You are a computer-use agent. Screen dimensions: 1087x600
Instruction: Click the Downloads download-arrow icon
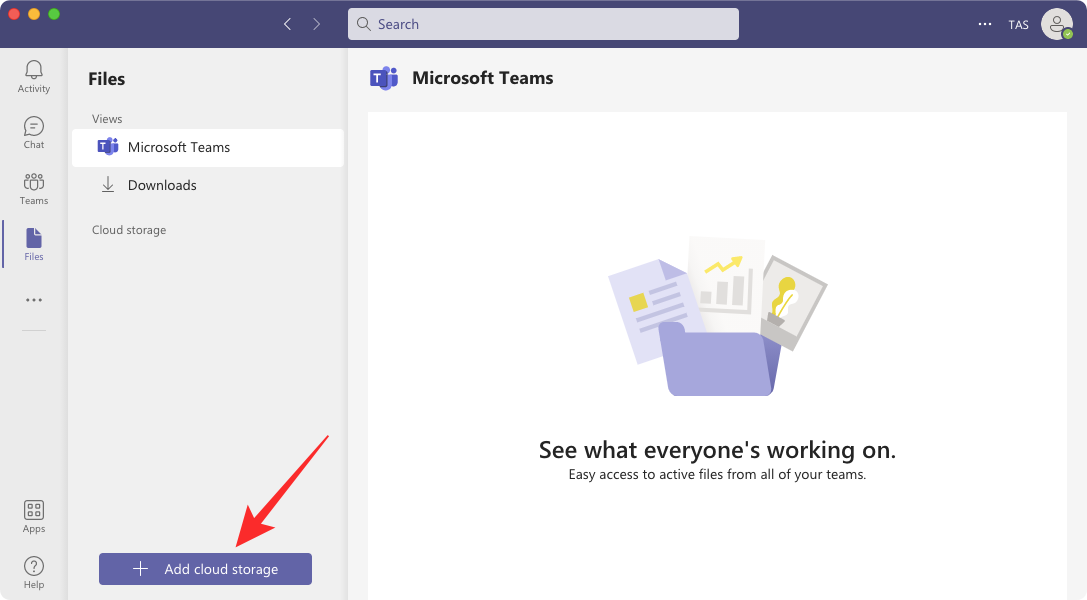[x=108, y=185]
